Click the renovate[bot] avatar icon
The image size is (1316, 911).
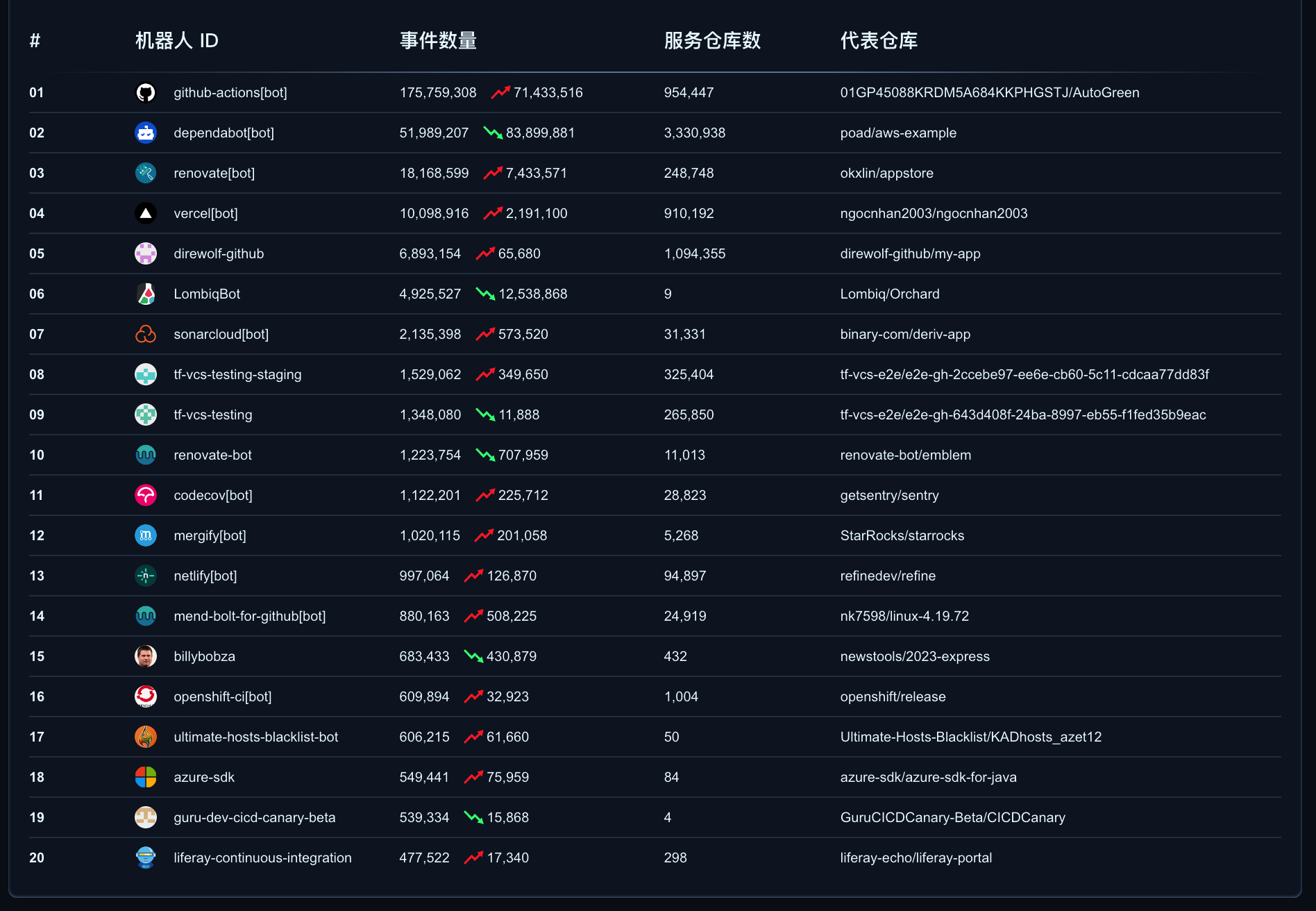(x=146, y=173)
